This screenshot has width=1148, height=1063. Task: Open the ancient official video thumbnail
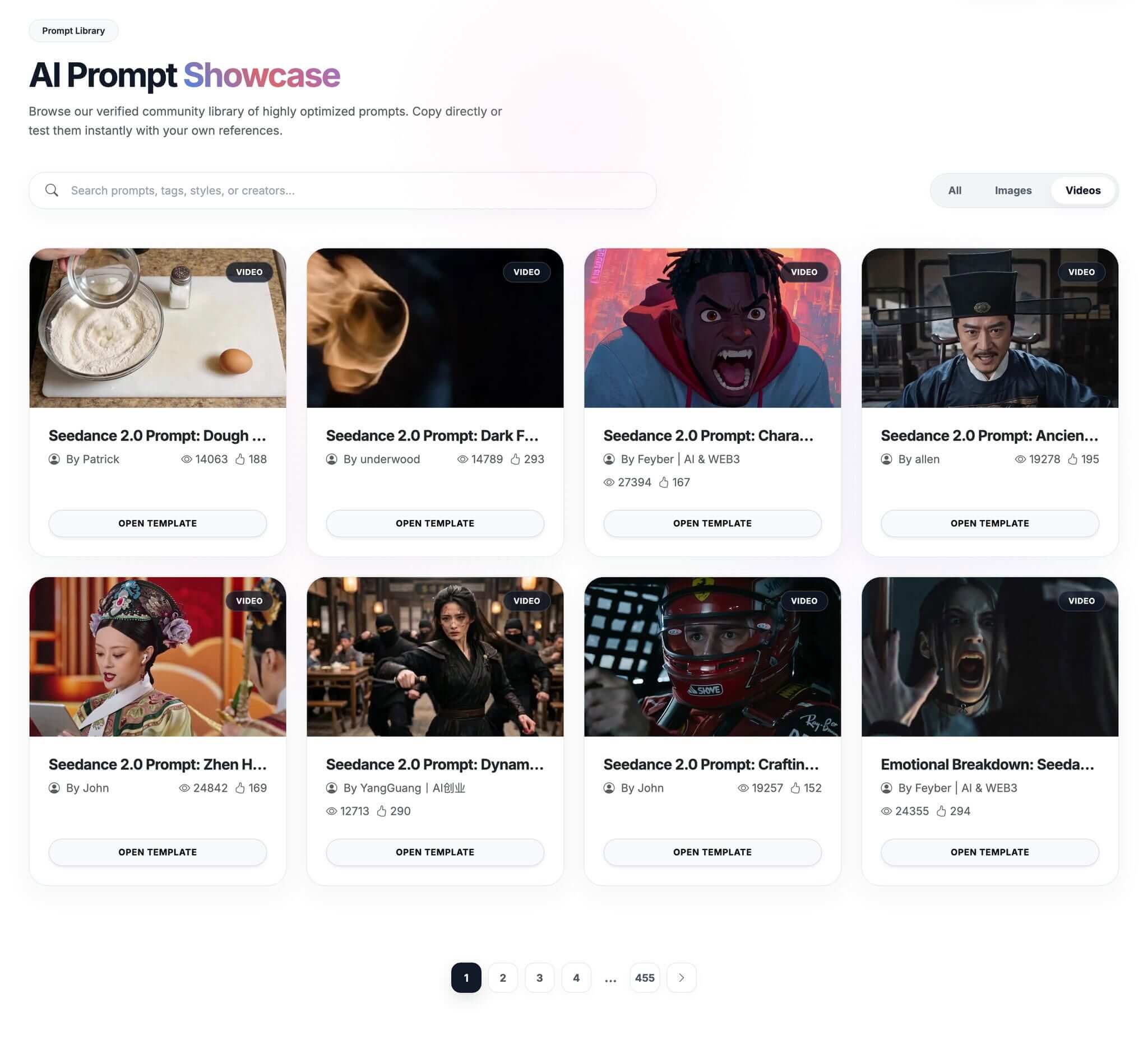(990, 328)
